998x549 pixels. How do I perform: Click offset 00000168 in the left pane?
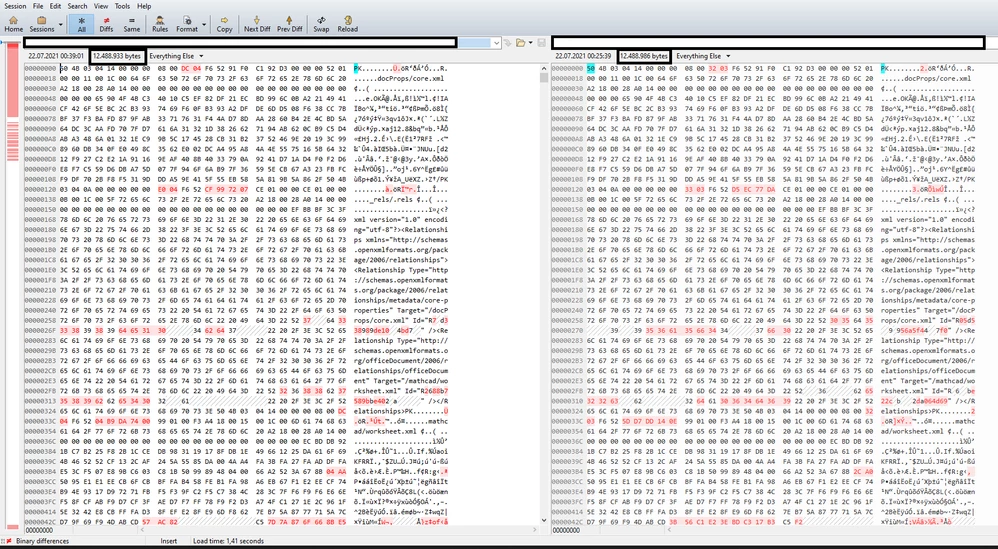pos(40,219)
